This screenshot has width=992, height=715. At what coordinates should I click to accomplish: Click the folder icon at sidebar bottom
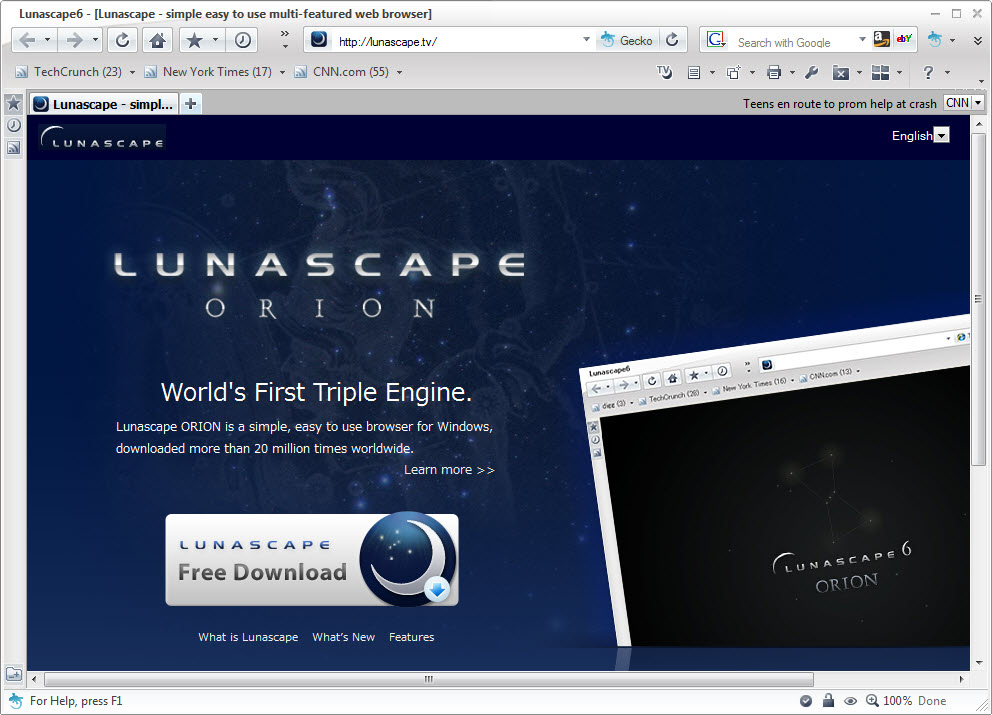point(13,675)
